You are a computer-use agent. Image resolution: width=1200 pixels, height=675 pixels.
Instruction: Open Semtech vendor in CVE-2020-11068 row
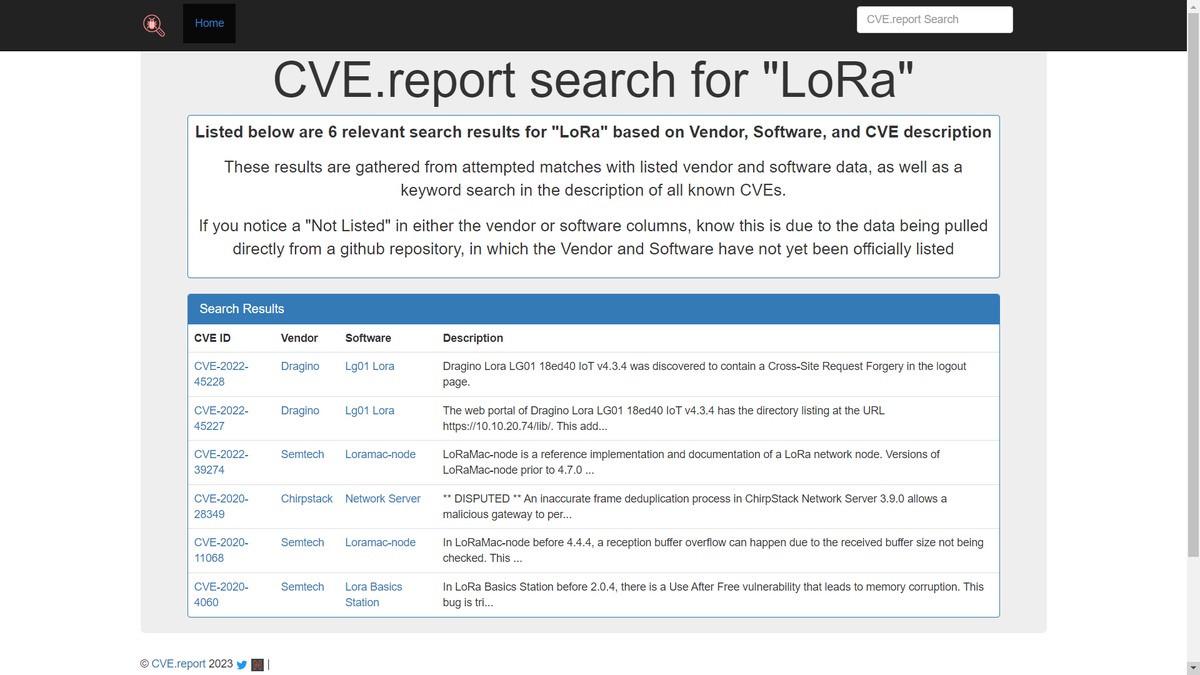coord(302,542)
